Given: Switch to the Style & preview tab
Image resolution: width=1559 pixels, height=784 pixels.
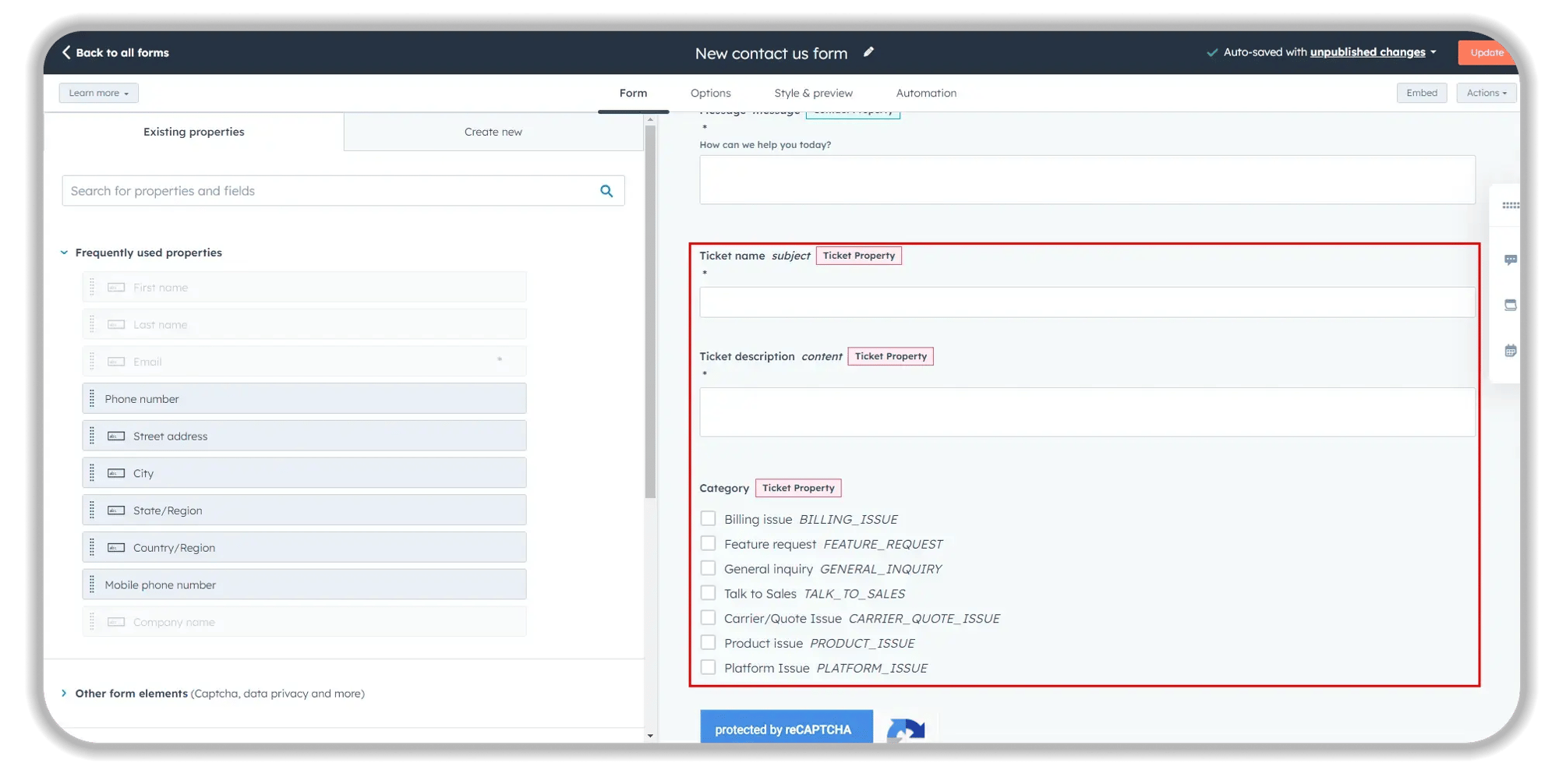Looking at the screenshot, I should [x=813, y=93].
